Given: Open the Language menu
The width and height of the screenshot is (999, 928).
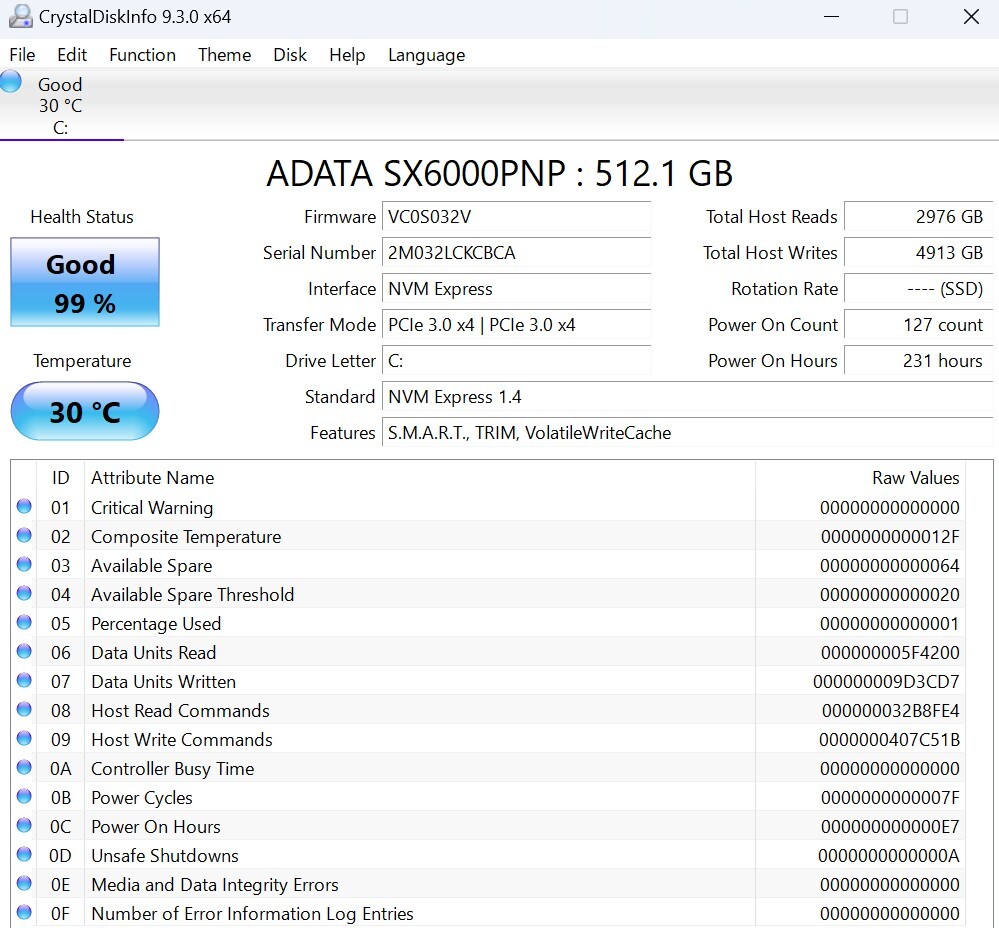Looking at the screenshot, I should click(x=426, y=55).
